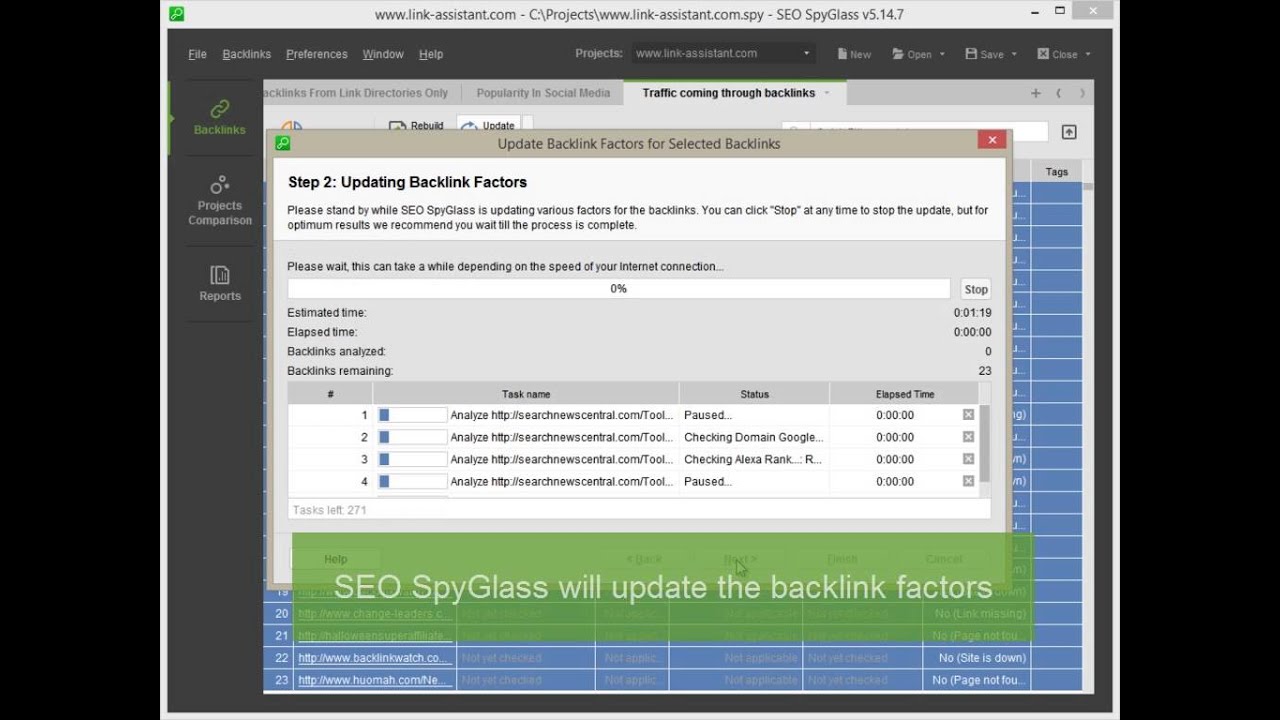Open the Reports sidebar section
This screenshot has height=720, width=1280.
tap(219, 283)
